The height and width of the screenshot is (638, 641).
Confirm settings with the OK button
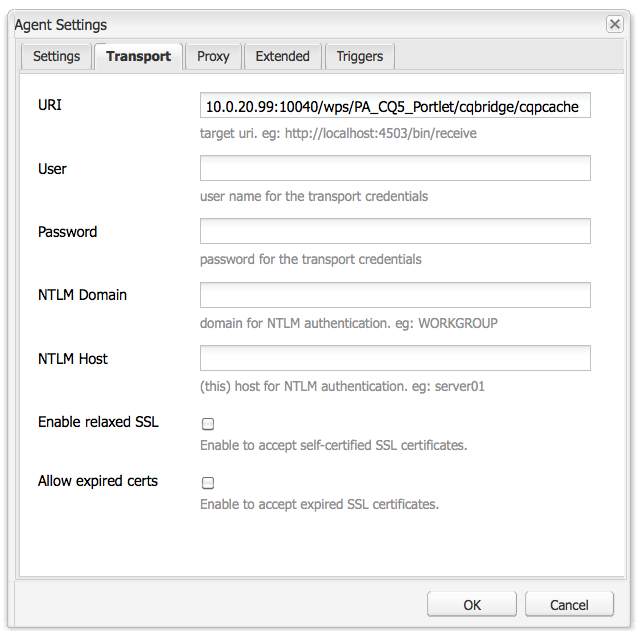(472, 604)
